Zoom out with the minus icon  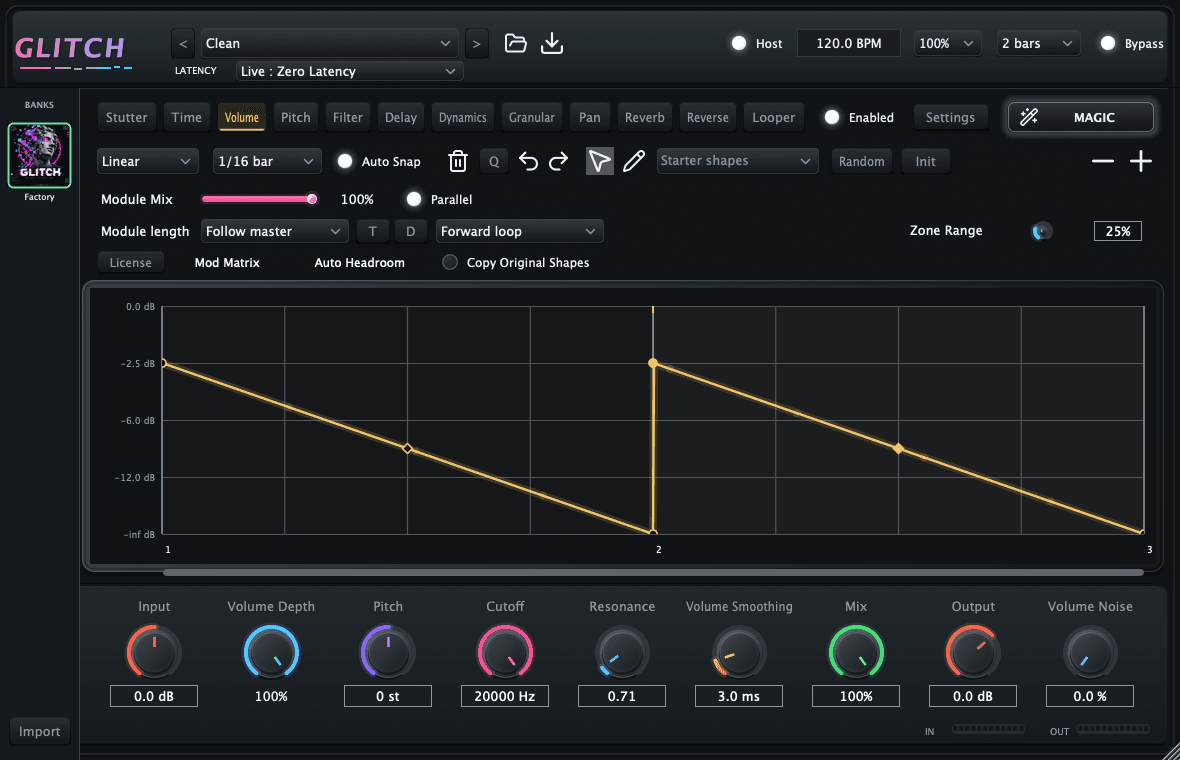click(x=1102, y=161)
